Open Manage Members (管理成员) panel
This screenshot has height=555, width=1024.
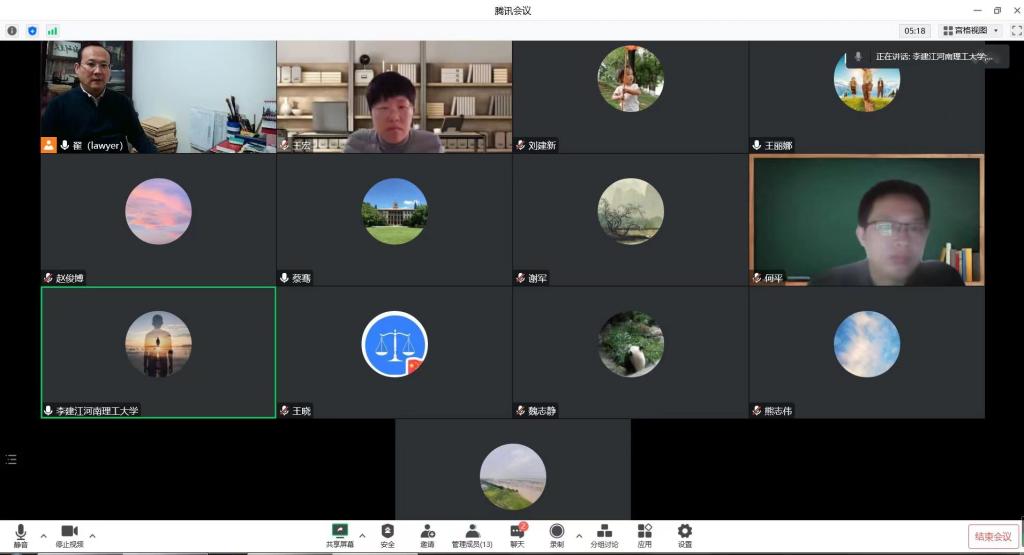471,535
